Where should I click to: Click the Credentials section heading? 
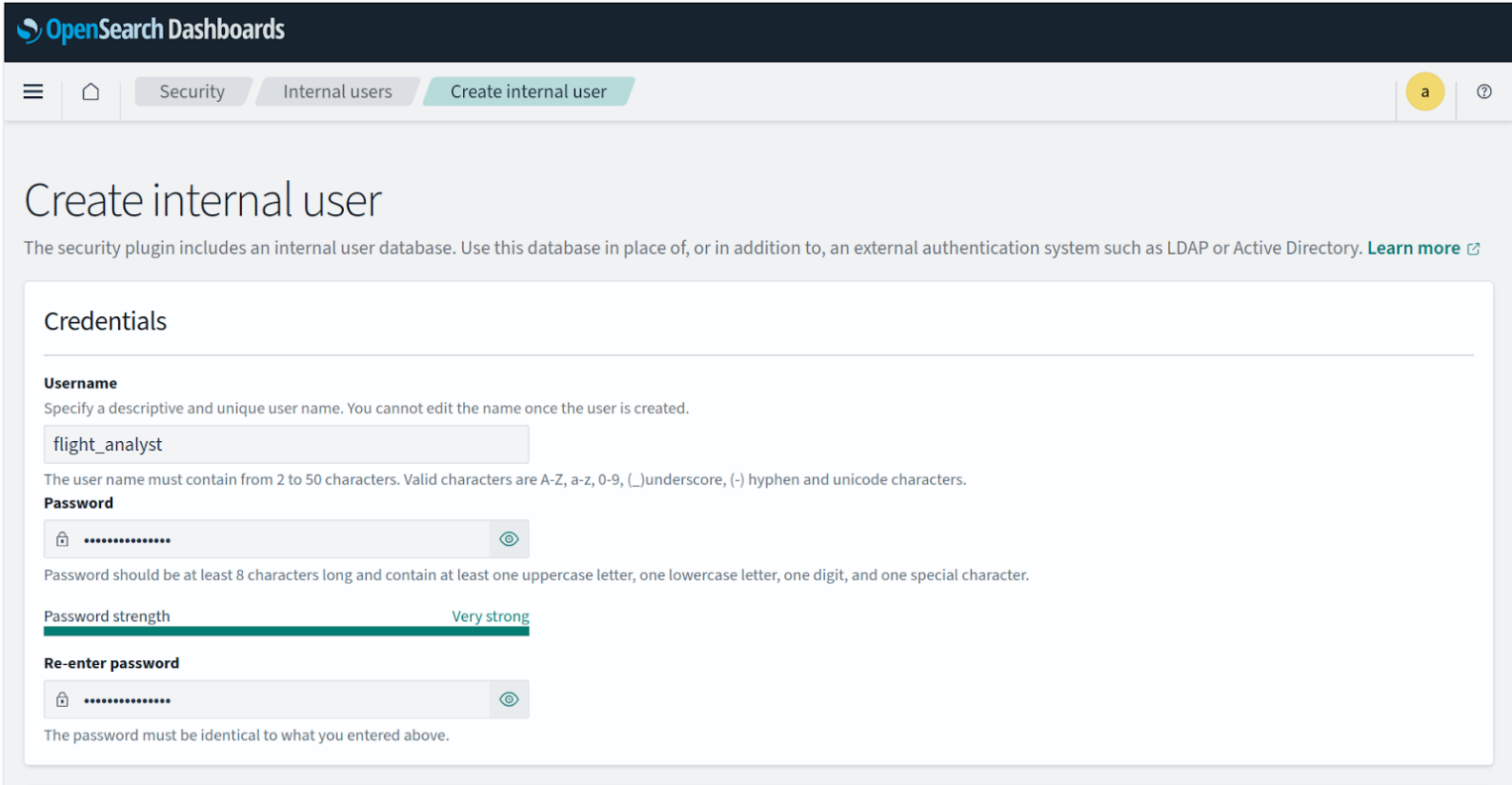coord(105,321)
